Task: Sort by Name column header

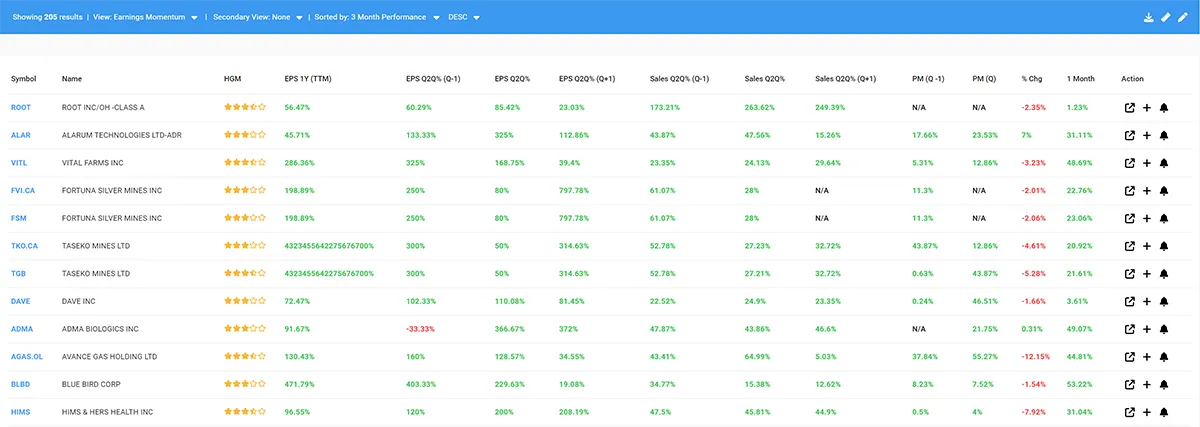Action: pos(72,79)
